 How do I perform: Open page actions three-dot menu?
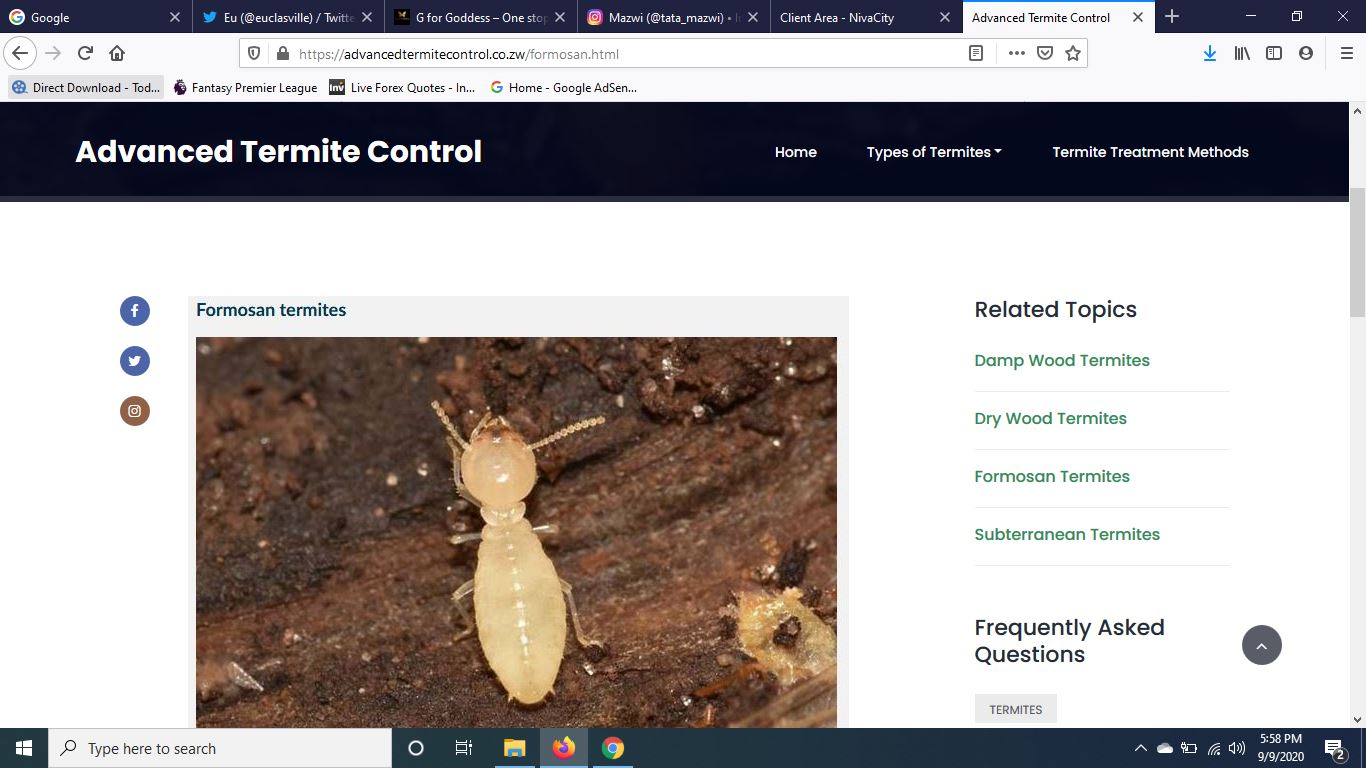click(1016, 53)
